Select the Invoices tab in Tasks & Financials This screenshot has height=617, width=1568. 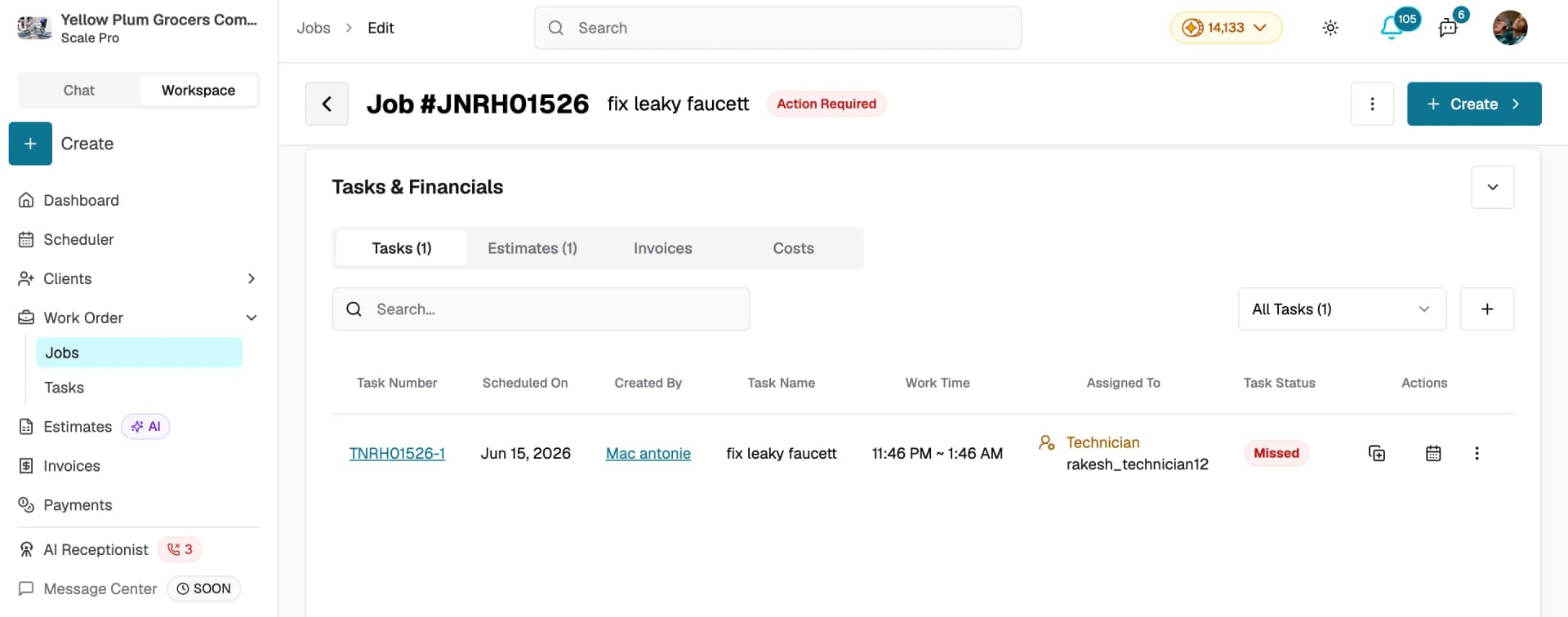663,248
